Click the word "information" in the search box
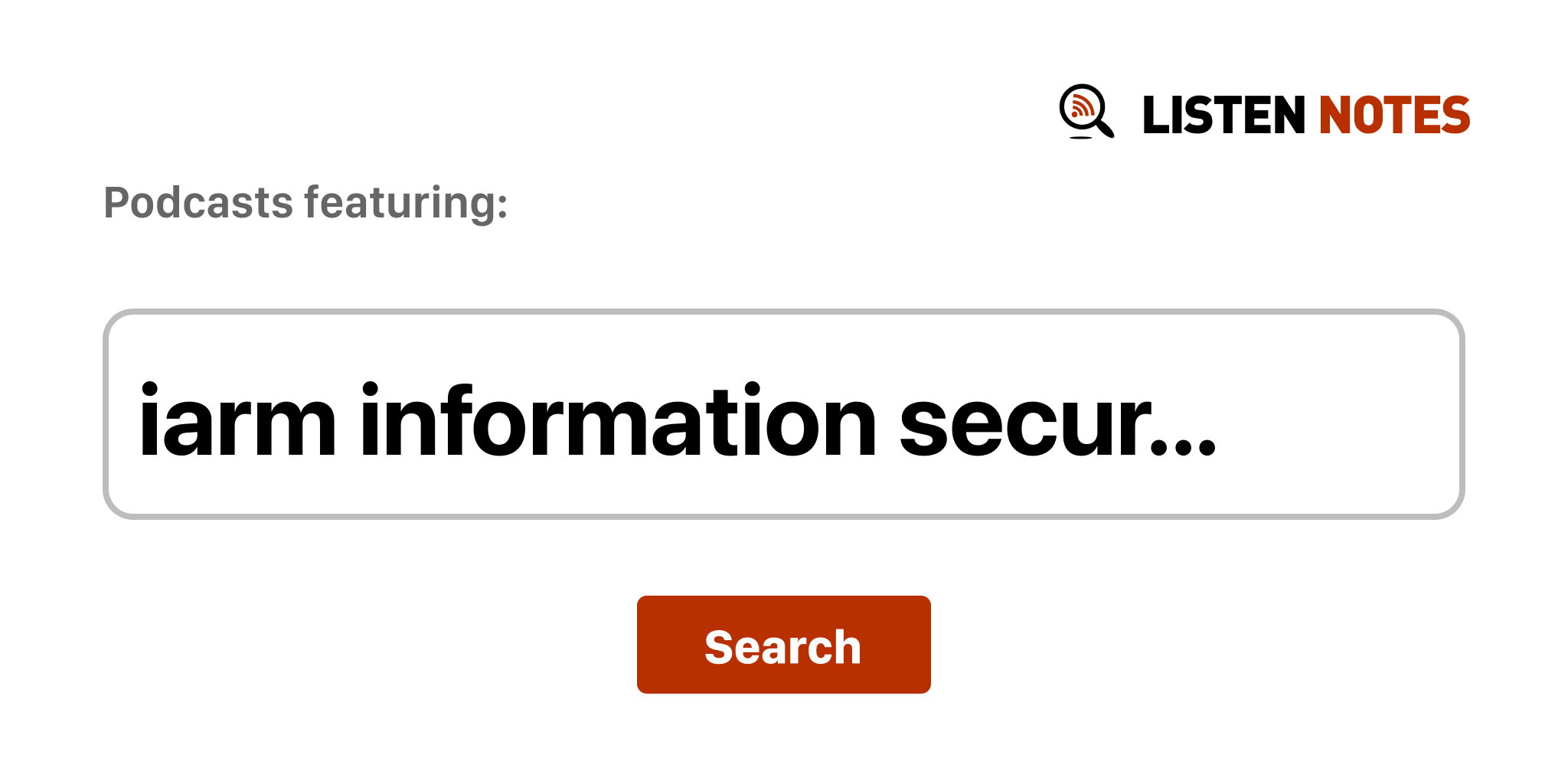The width and height of the screenshot is (1568, 784). coord(618,422)
